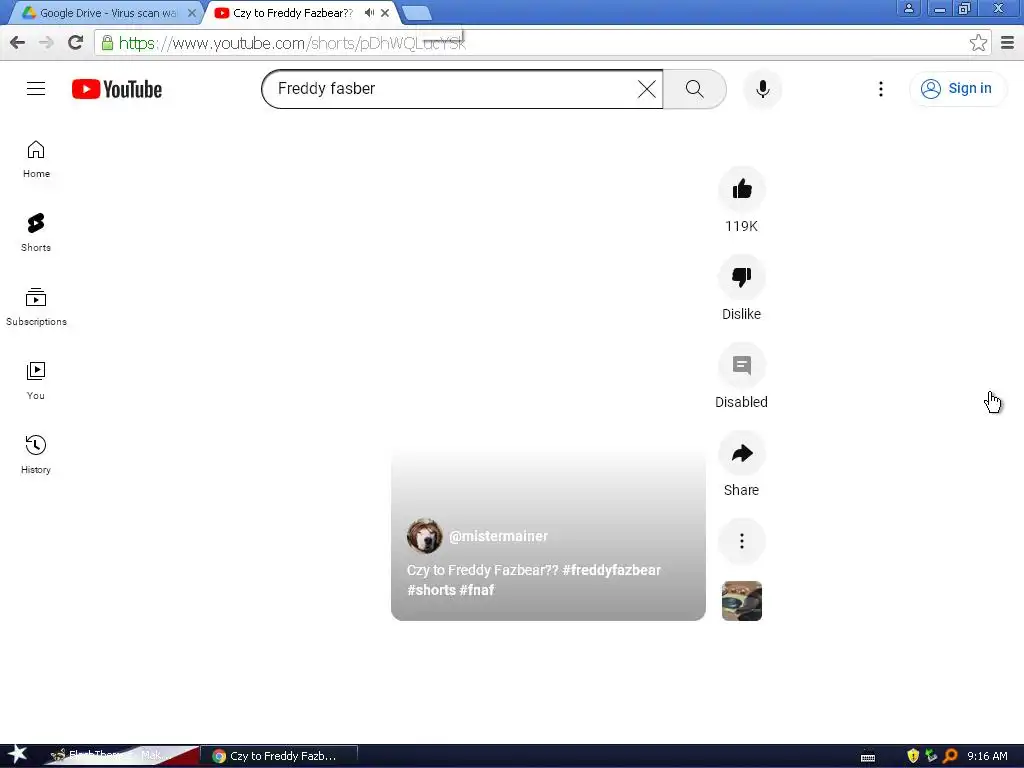Reload the page with the refresh icon
Viewport: 1024px width, 768px height.
point(76,43)
